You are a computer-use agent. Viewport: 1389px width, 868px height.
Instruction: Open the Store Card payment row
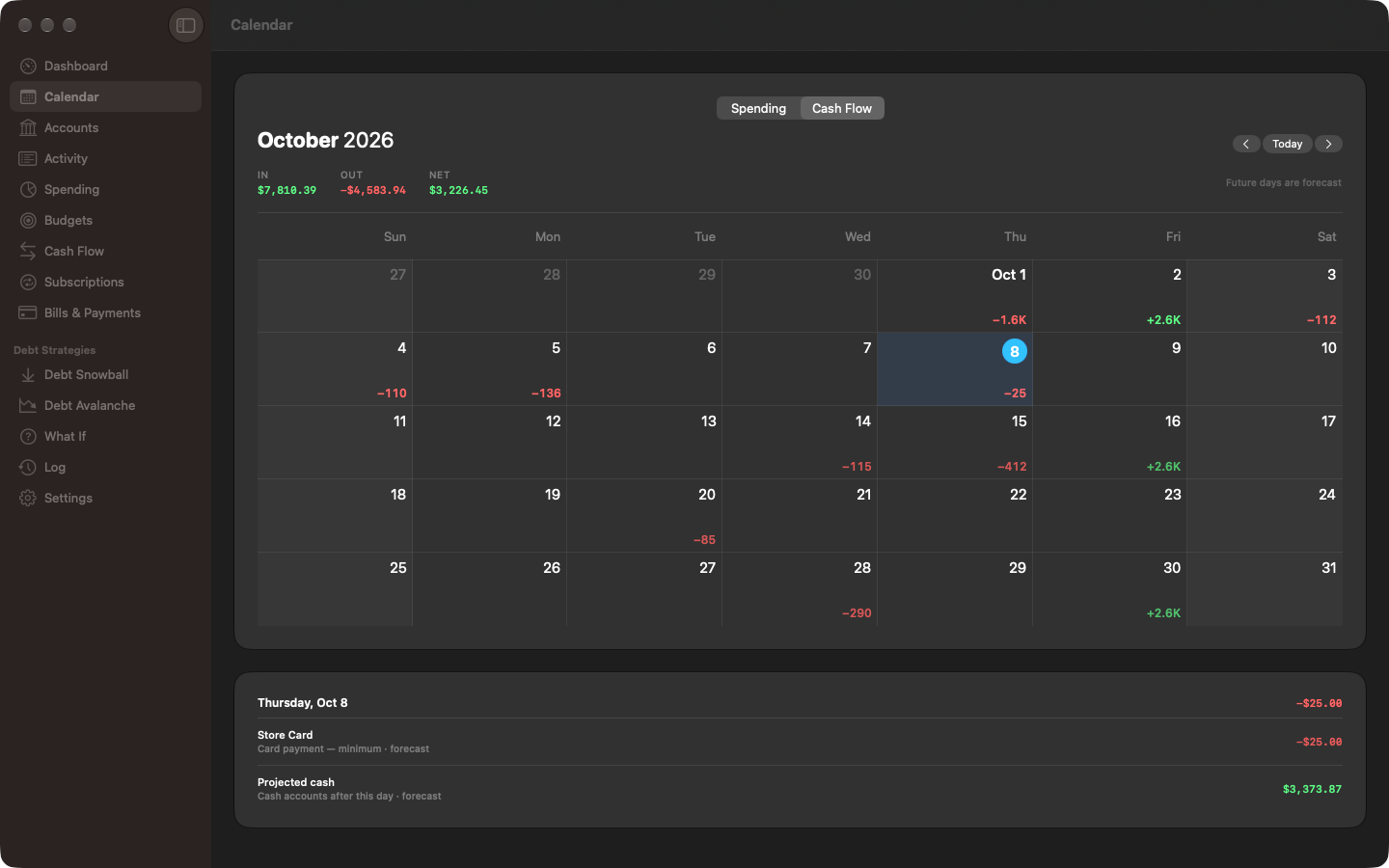800,742
